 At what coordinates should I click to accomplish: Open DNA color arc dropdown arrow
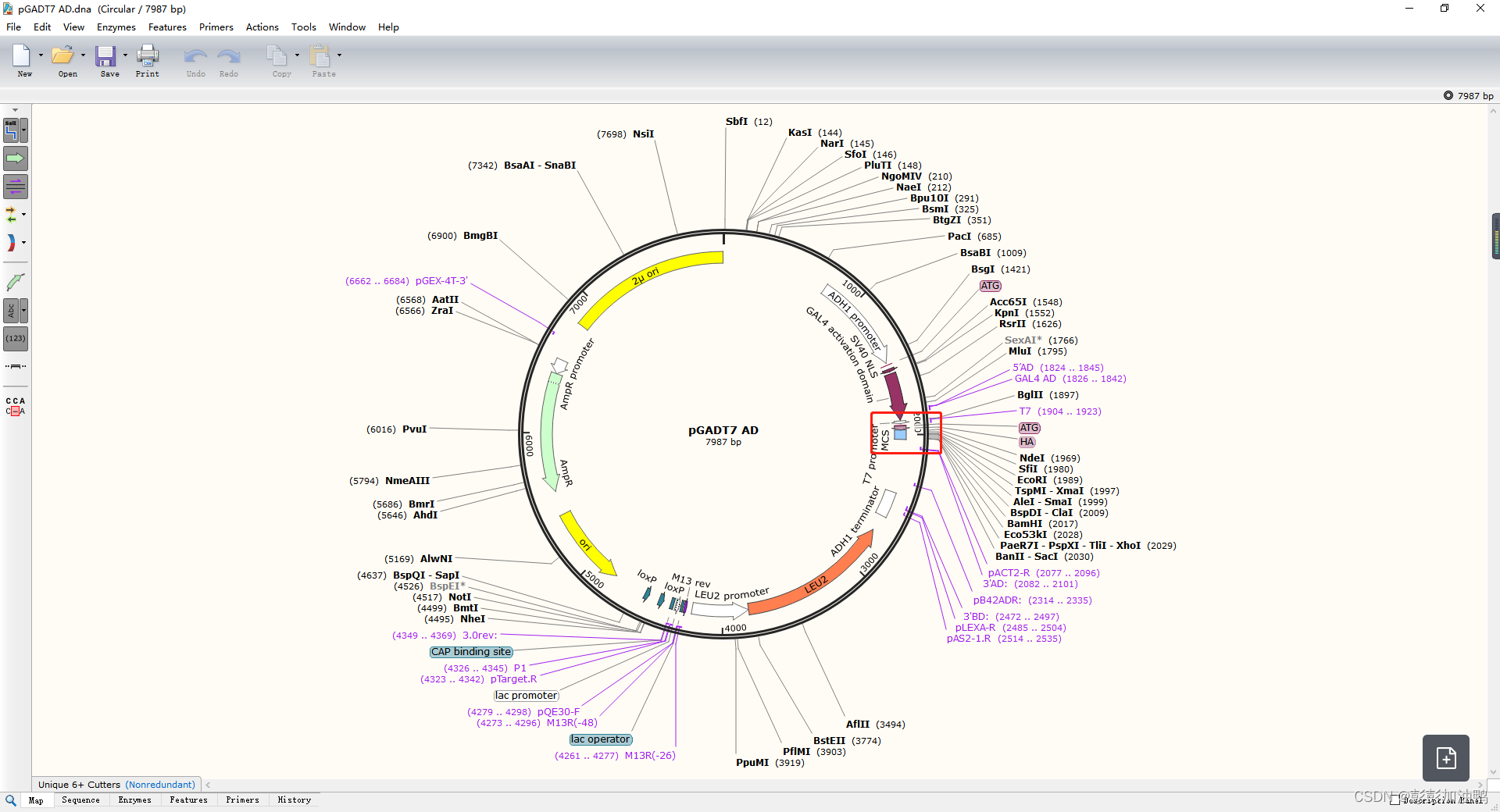tap(24, 243)
